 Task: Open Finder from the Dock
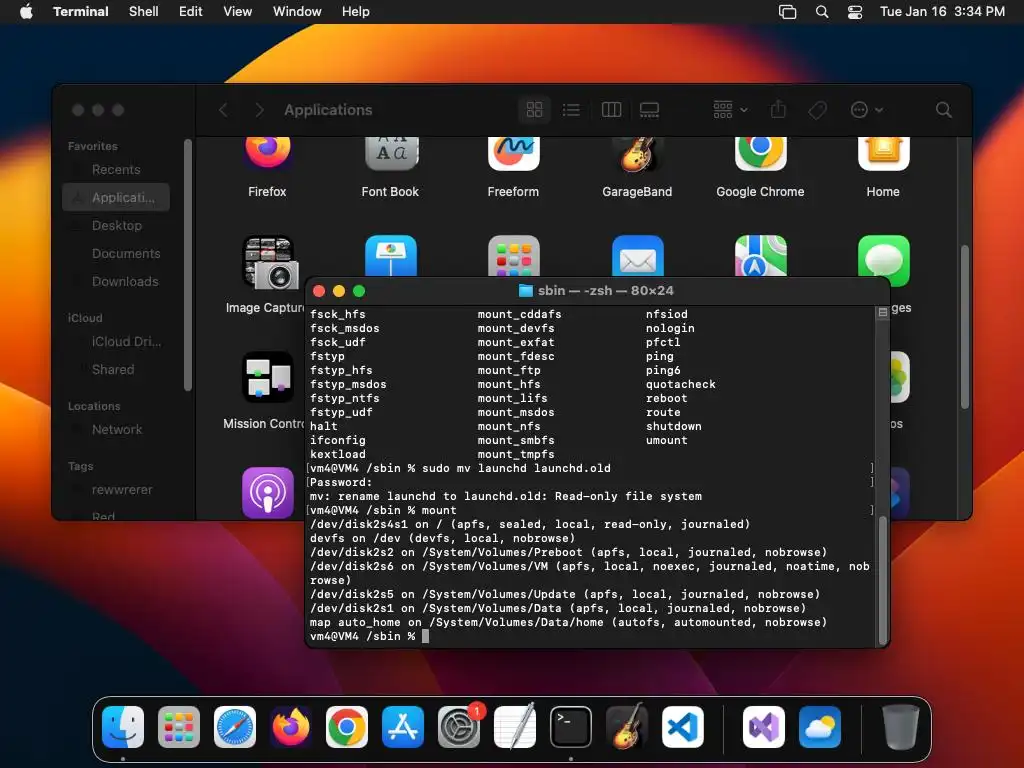[x=123, y=727]
